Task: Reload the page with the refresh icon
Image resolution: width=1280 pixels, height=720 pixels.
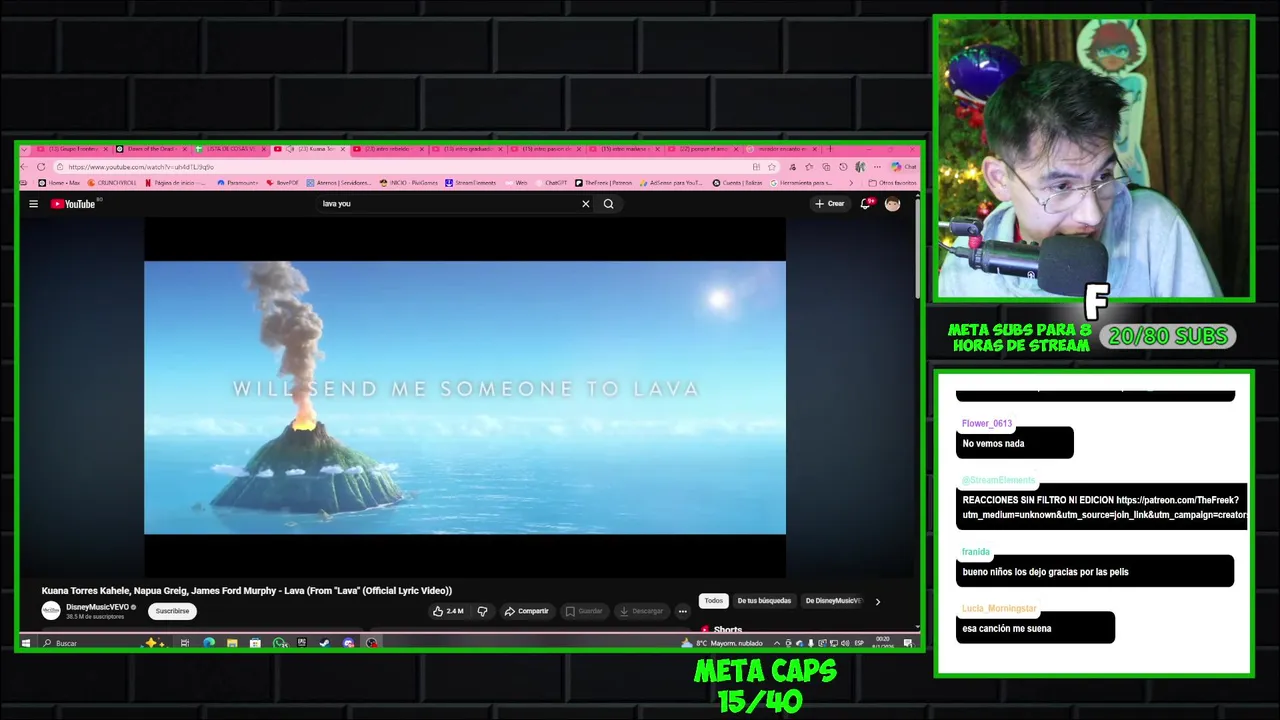Action: pos(41,167)
